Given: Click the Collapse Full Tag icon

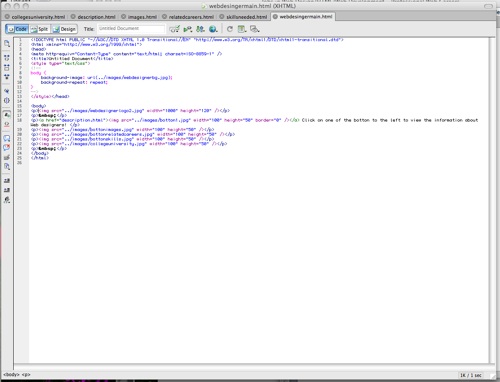Looking at the screenshot, I should (7, 58).
